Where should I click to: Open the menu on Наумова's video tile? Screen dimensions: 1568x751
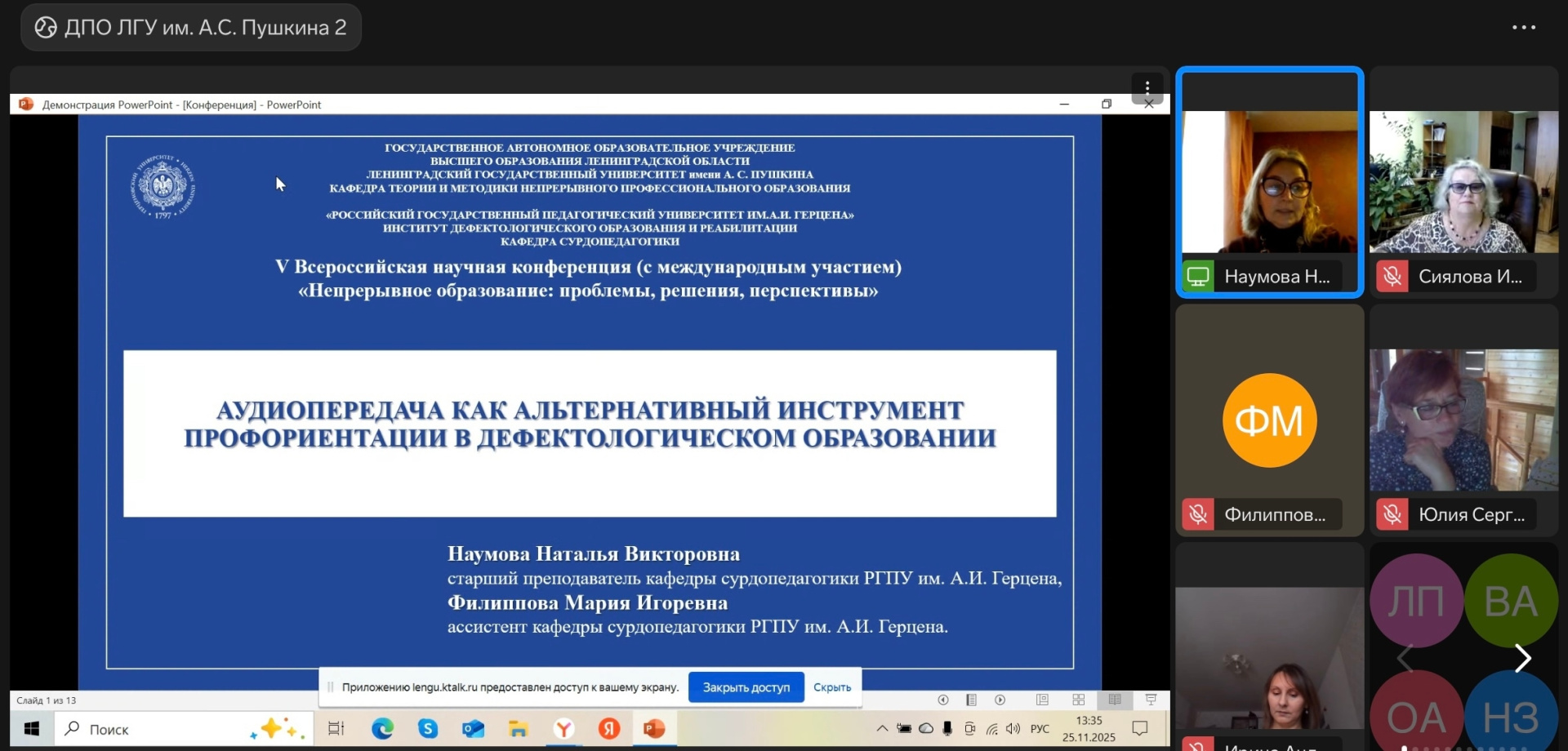1147,88
